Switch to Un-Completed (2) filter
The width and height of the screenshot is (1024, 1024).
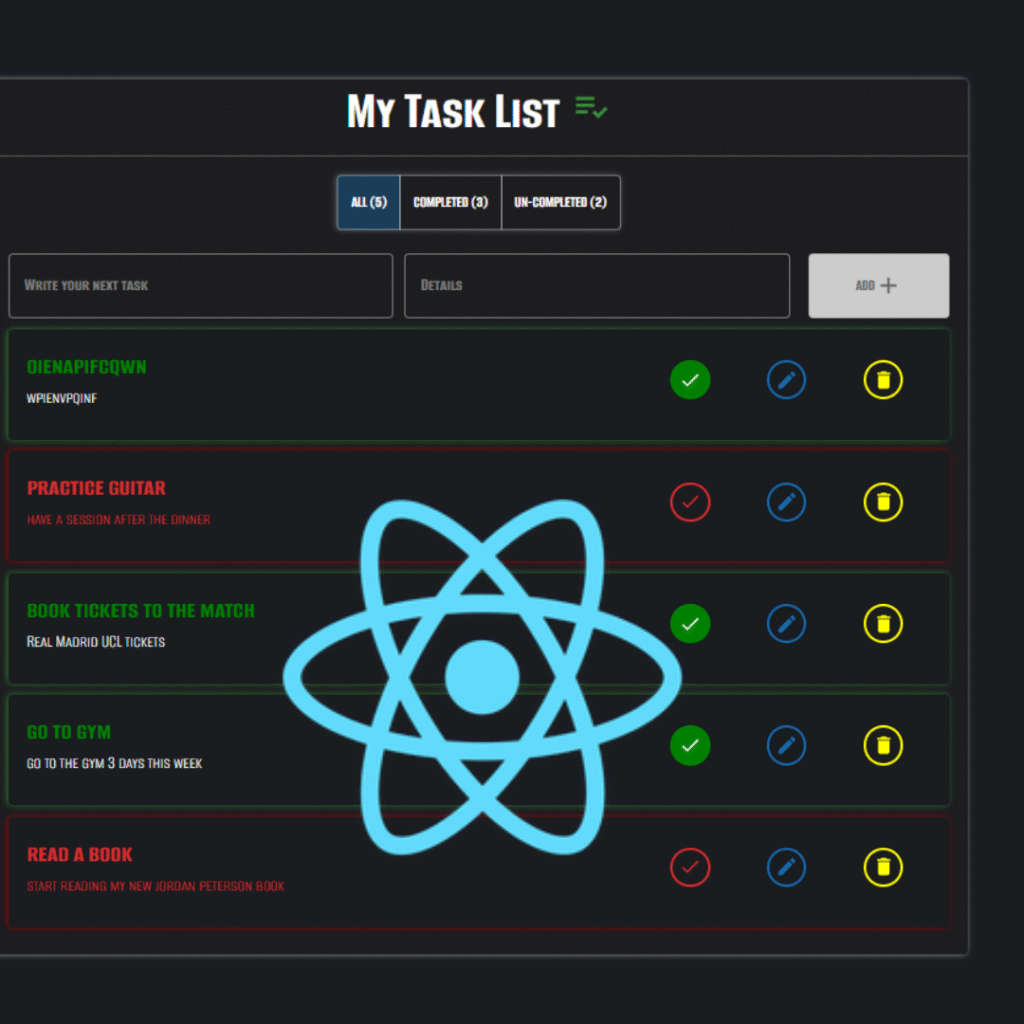[561, 202]
